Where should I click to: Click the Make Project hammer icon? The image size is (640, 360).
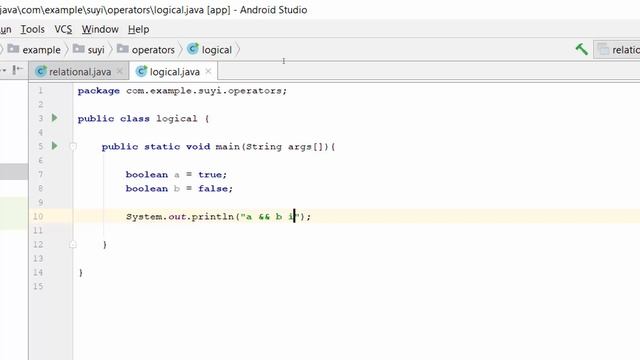point(582,49)
